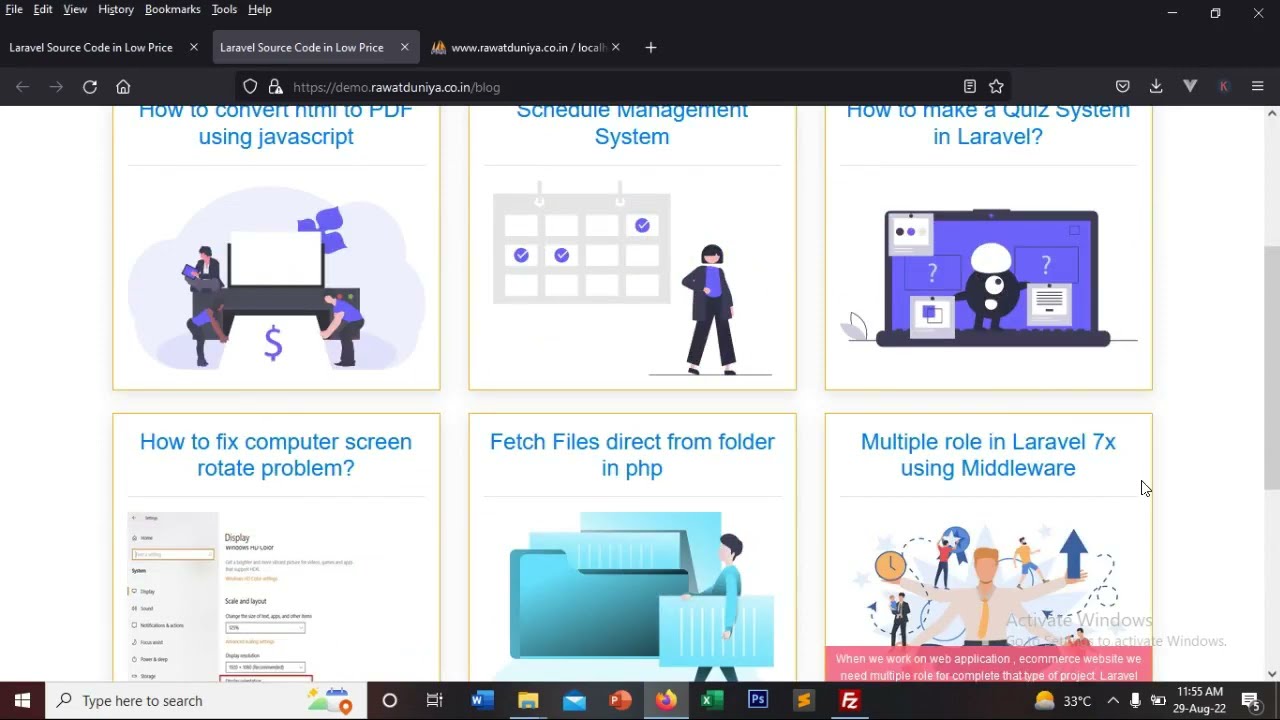Open How to fix computer screen rotate post
This screenshot has height=720, width=1280.
coord(276,455)
